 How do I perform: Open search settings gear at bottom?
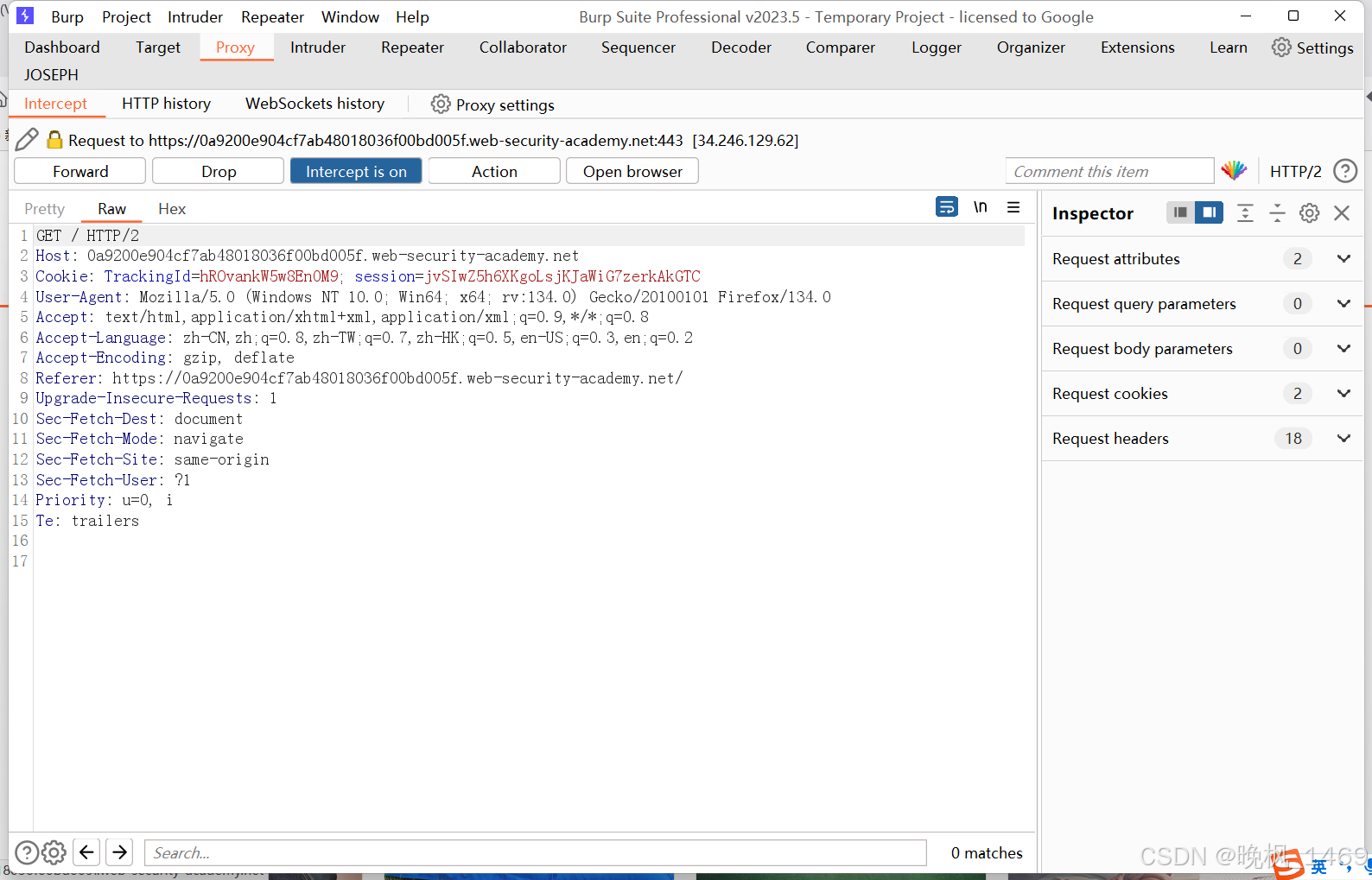54,852
